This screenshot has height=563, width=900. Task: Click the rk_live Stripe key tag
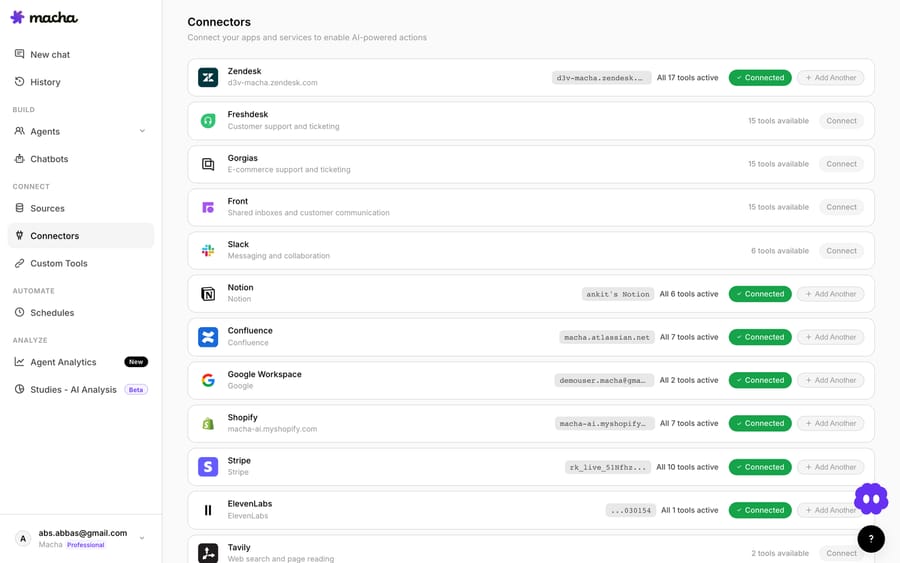click(x=608, y=467)
